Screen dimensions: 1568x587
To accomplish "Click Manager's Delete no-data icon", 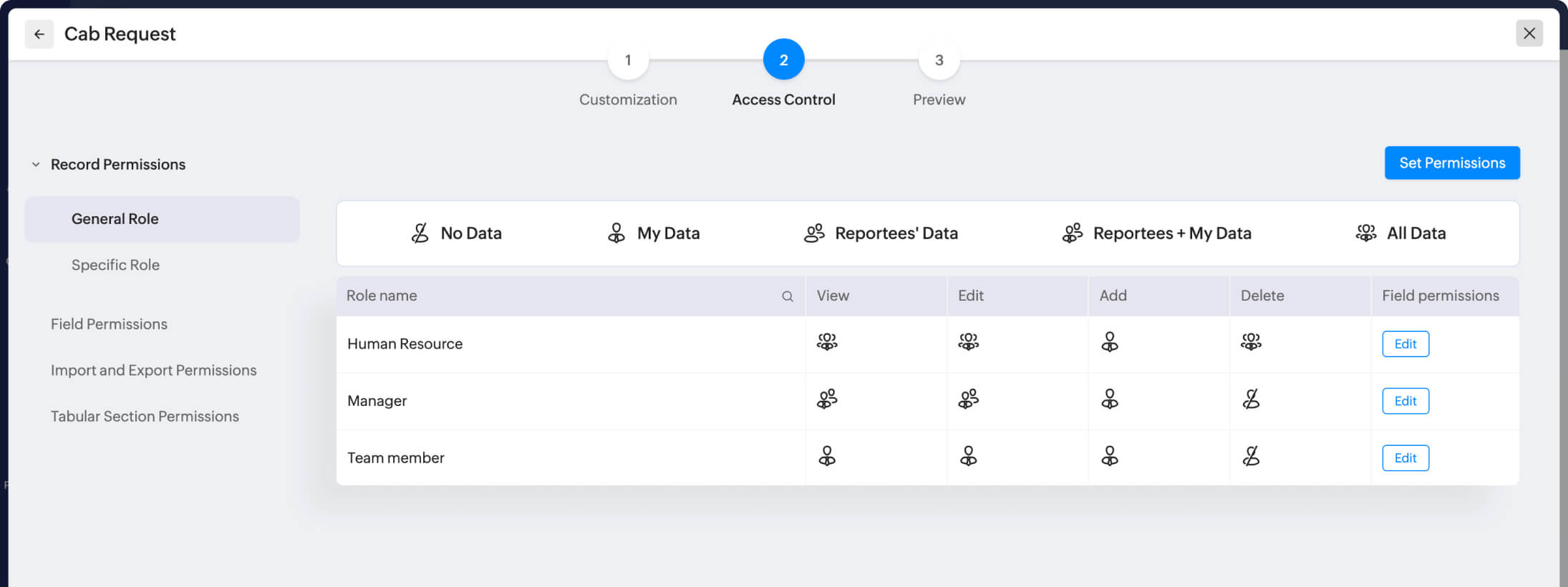I will (1251, 399).
